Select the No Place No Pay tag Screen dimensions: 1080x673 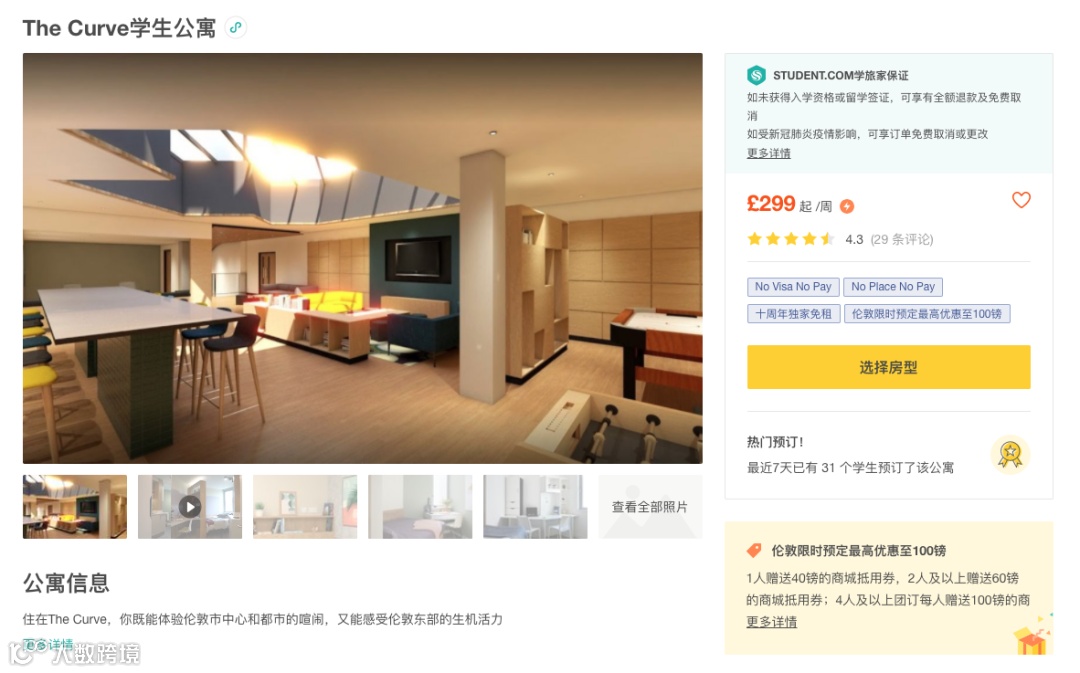pos(893,287)
